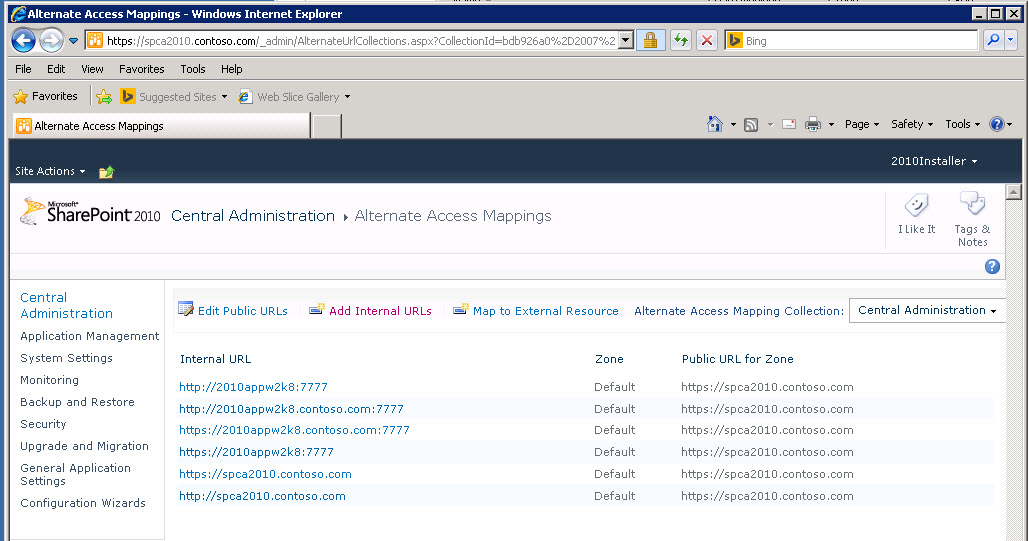Screen dimensions: 1028x541
Task: Select the Alternate Access Mappings tab
Action: [161, 126]
